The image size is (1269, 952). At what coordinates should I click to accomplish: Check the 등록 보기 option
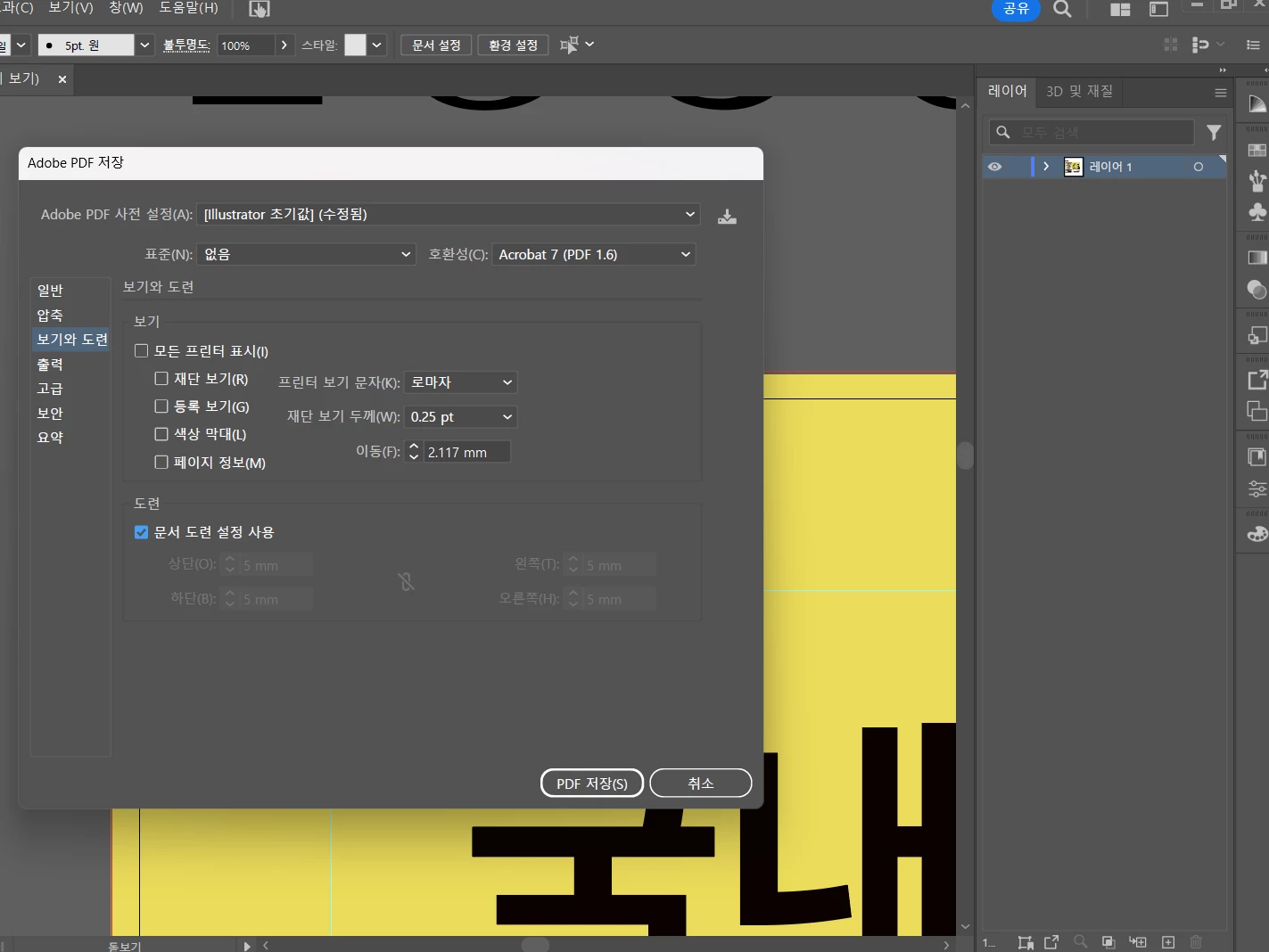(x=161, y=406)
